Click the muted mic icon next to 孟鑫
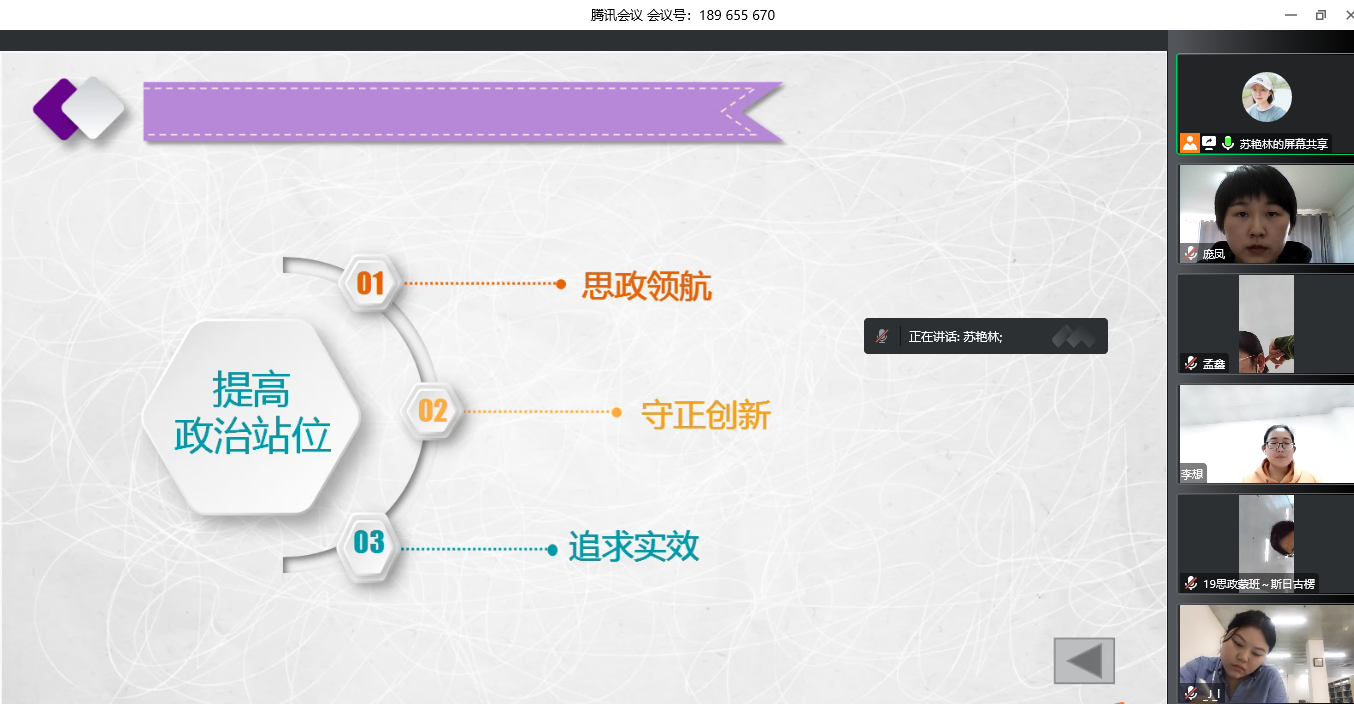Image resolution: width=1354 pixels, height=704 pixels. click(x=1191, y=363)
